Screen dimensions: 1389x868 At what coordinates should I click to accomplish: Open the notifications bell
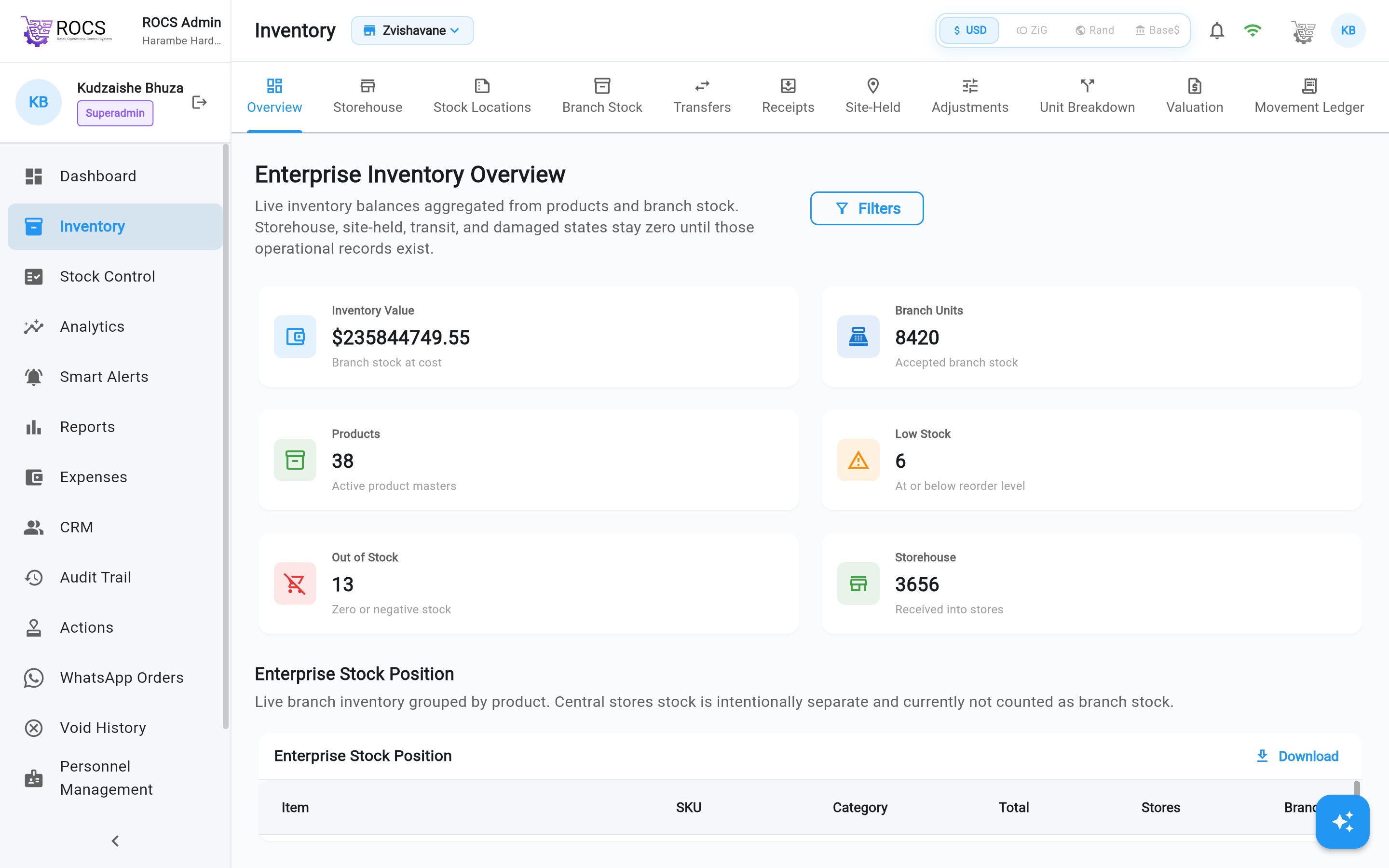(x=1217, y=30)
